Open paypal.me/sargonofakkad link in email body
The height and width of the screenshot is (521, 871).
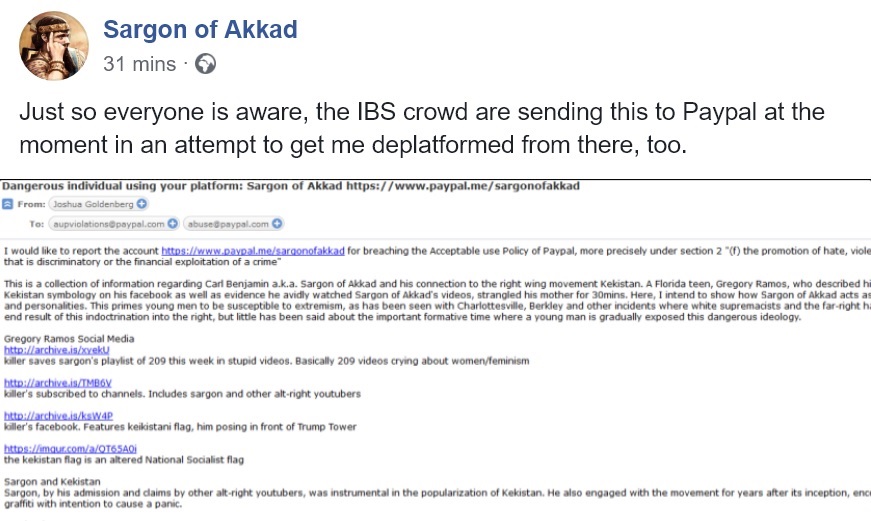coord(253,251)
